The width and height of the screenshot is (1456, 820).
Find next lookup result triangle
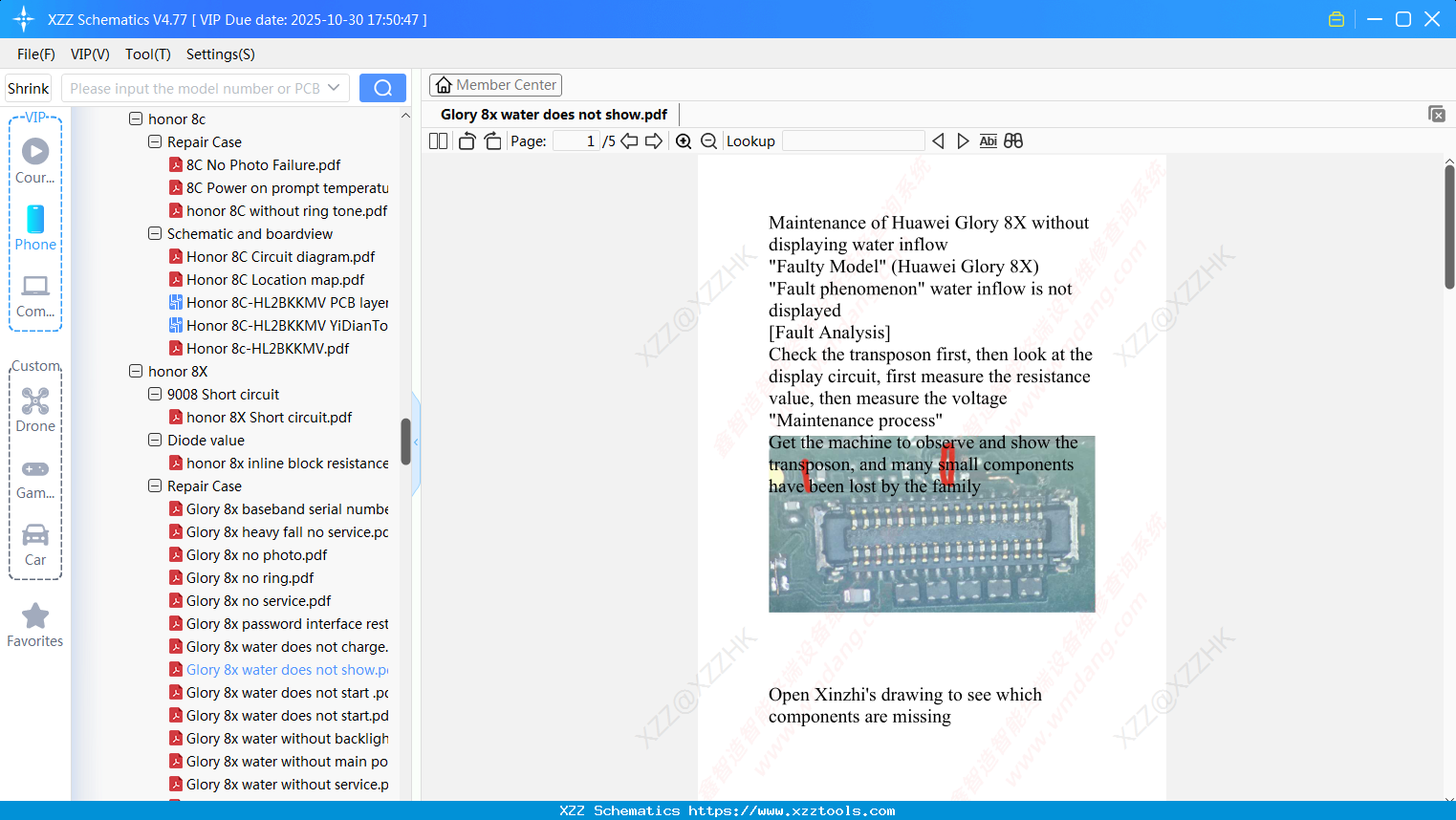pos(963,140)
